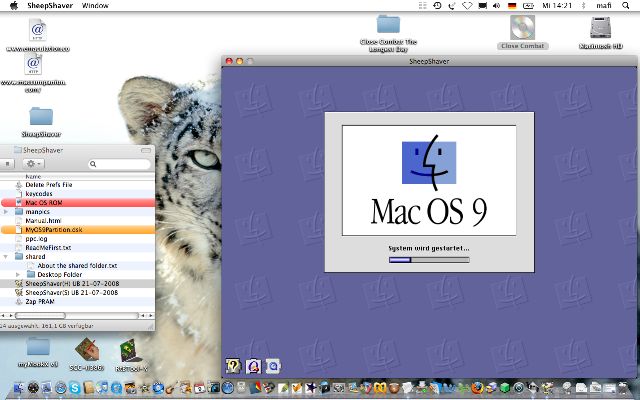Screen dimensions: 640x400
Task: Open German flag input source menu
Action: point(512,6)
